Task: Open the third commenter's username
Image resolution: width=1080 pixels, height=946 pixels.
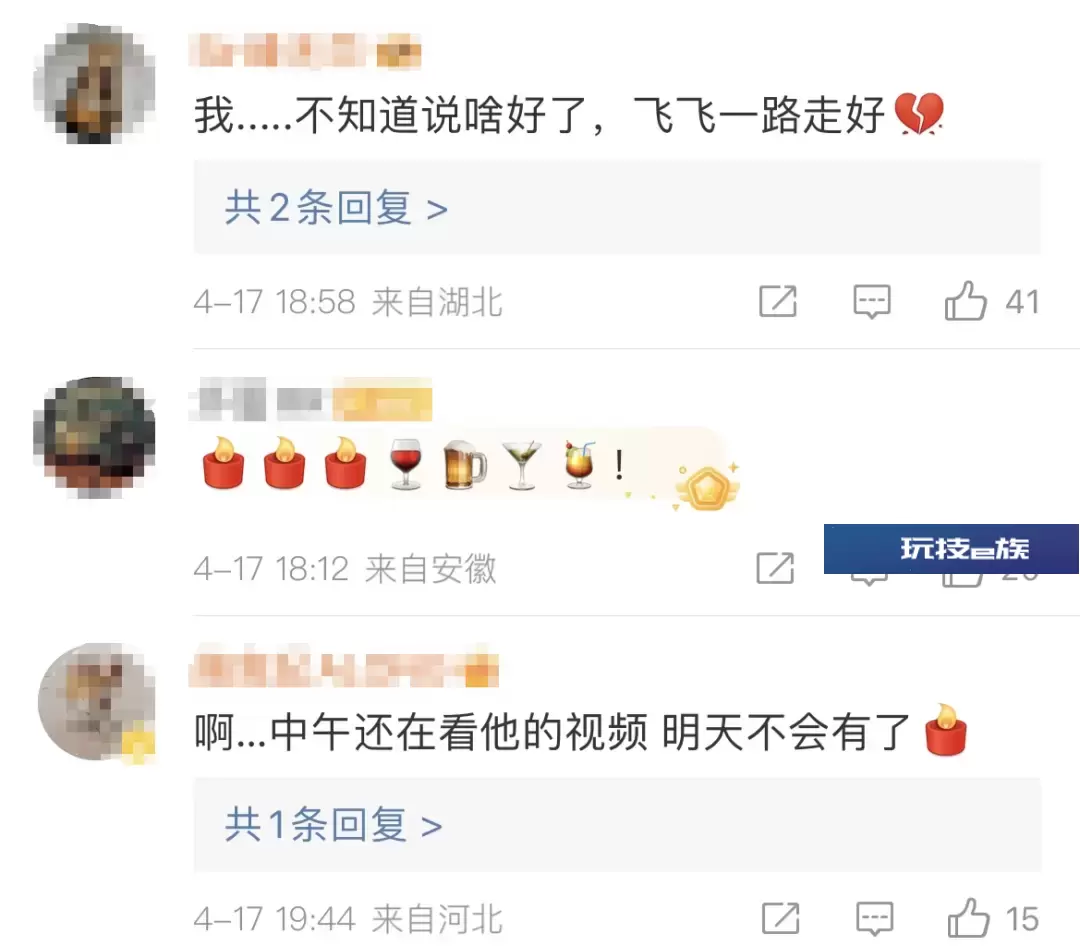Action: tap(344, 666)
